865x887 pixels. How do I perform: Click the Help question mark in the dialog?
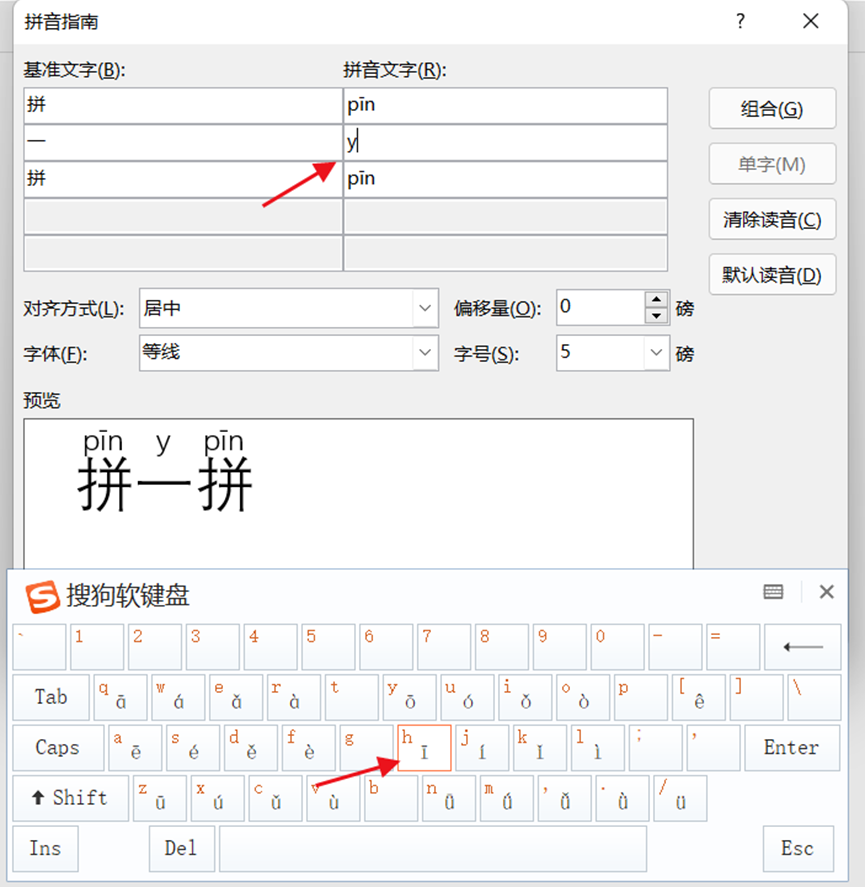pyautogui.click(x=740, y=21)
